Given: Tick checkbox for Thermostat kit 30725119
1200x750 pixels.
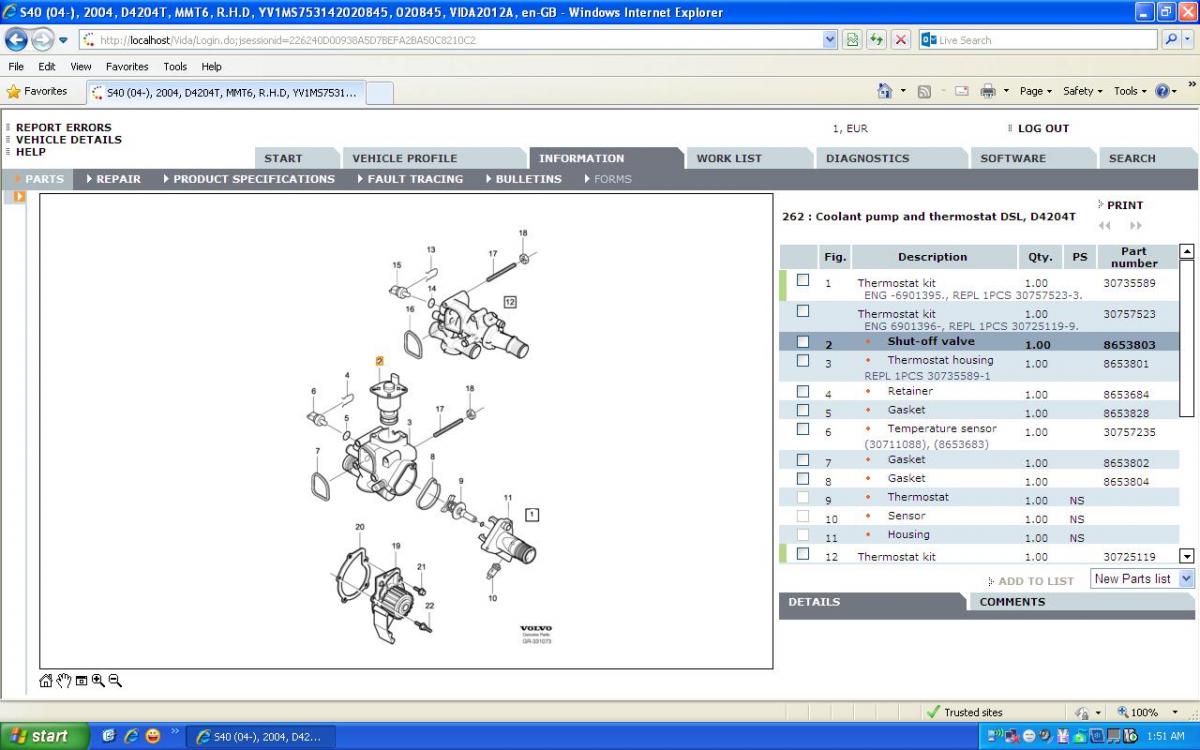Looking at the screenshot, I should pyautogui.click(x=803, y=554).
